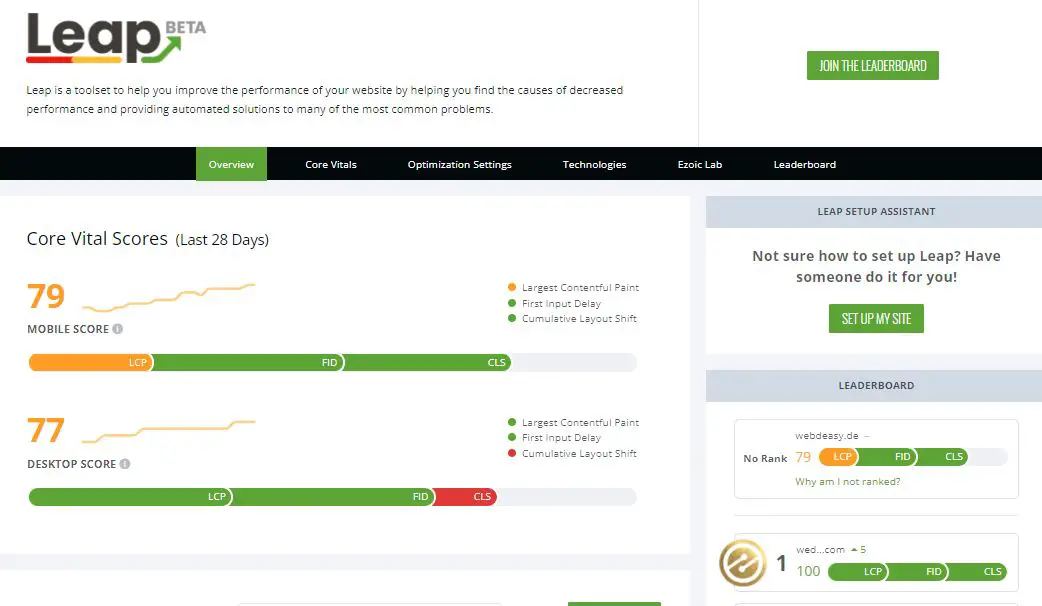Open the Leaderboard tab in navigation
The image size is (1042, 606).
click(x=804, y=164)
